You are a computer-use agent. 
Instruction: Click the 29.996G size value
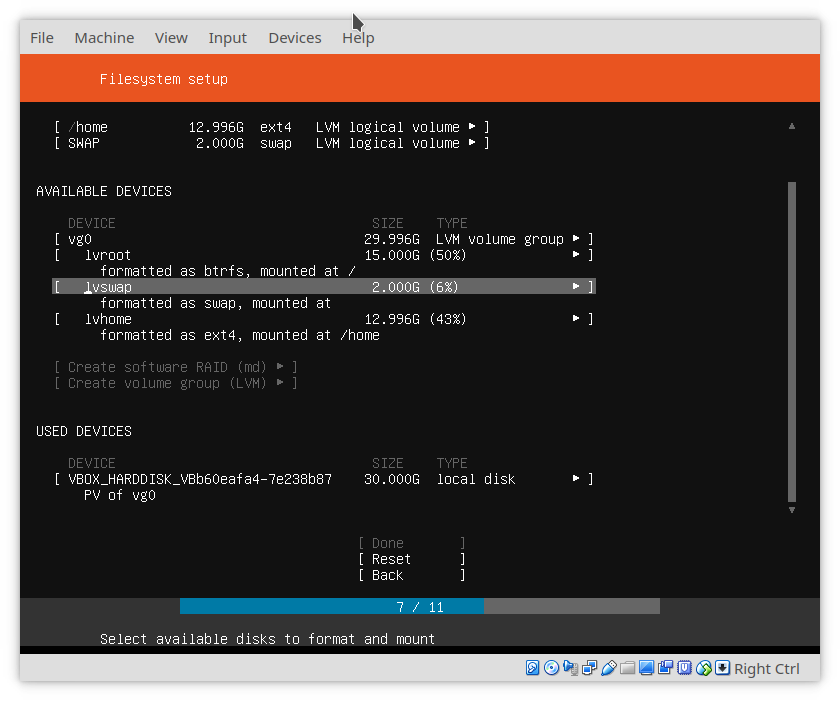(392, 239)
